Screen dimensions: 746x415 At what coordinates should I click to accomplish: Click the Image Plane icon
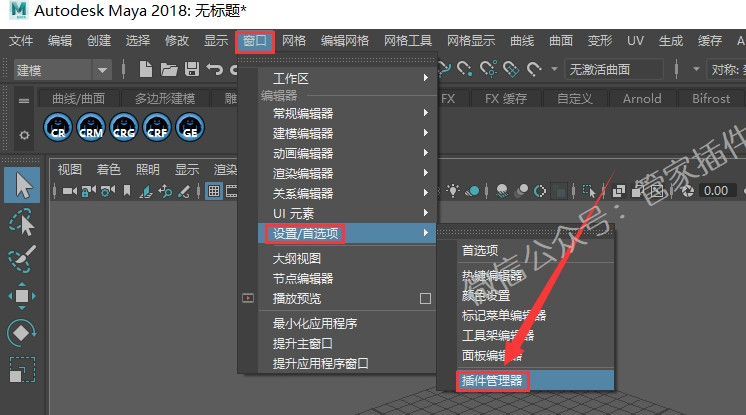[x=146, y=191]
